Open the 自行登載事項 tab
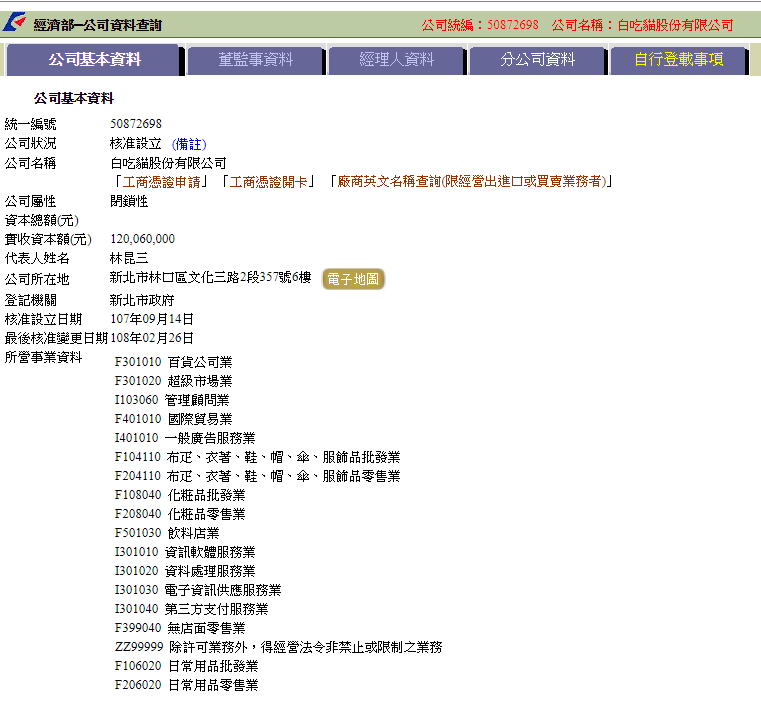 pyautogui.click(x=678, y=60)
